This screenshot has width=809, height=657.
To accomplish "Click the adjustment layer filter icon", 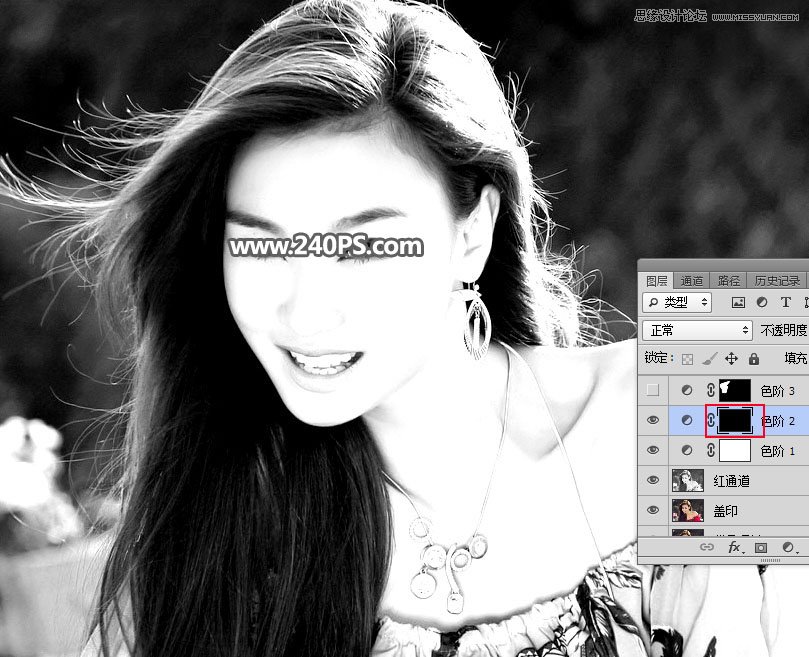I will [762, 302].
